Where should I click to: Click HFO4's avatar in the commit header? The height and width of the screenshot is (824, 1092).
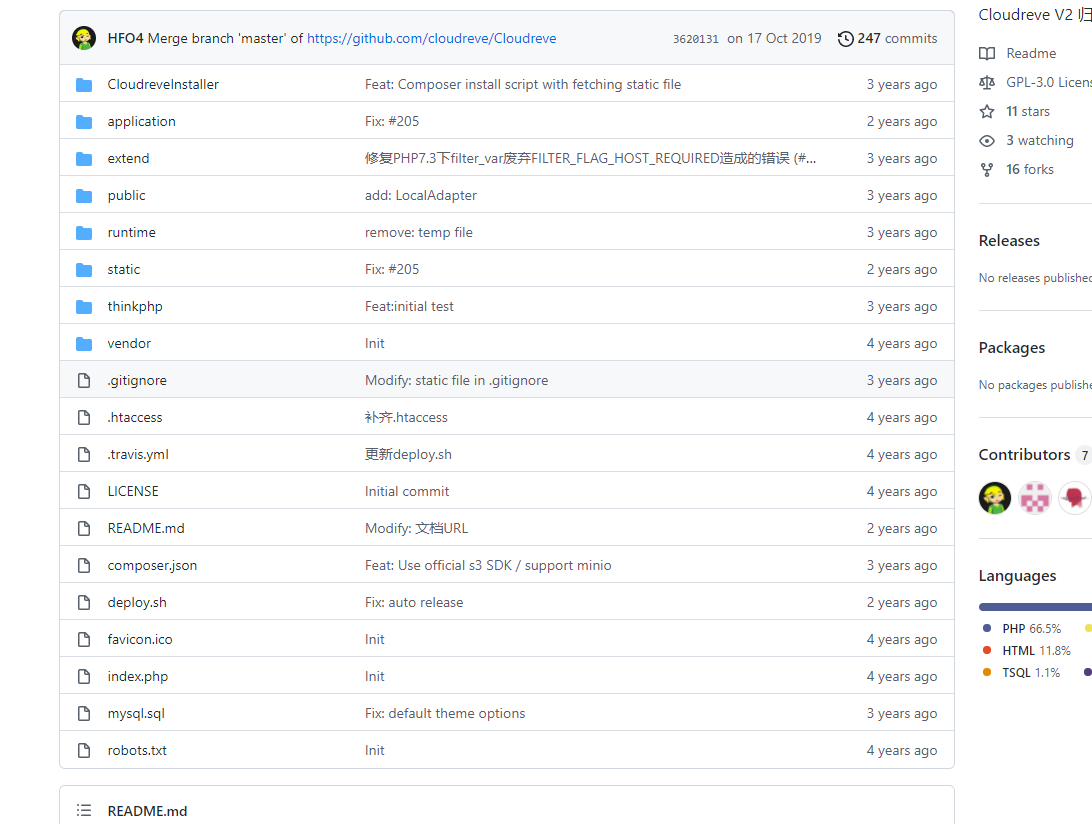pyautogui.click(x=83, y=38)
